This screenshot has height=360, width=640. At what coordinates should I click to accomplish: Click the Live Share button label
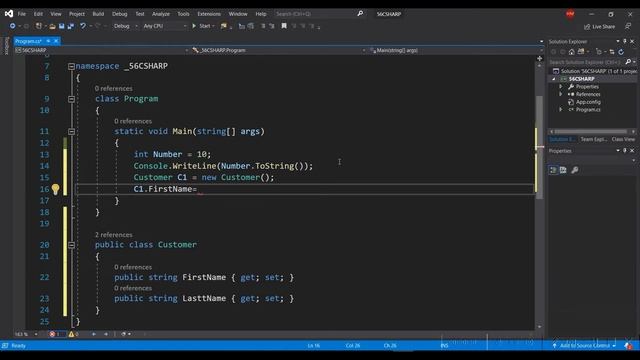click(603, 27)
